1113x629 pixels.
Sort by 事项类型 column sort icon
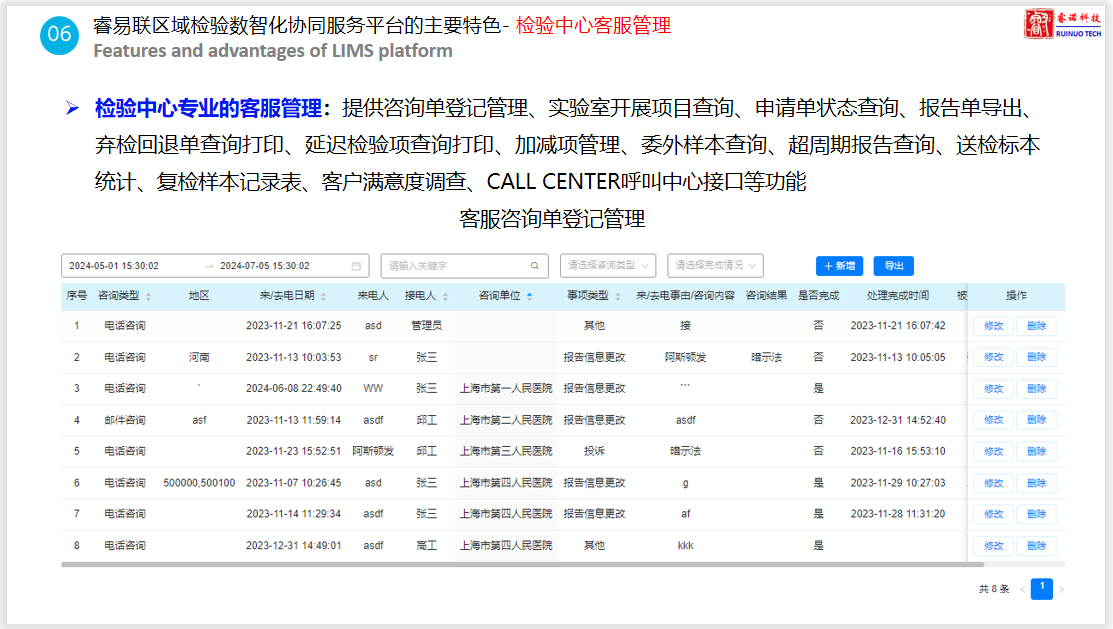click(616, 297)
